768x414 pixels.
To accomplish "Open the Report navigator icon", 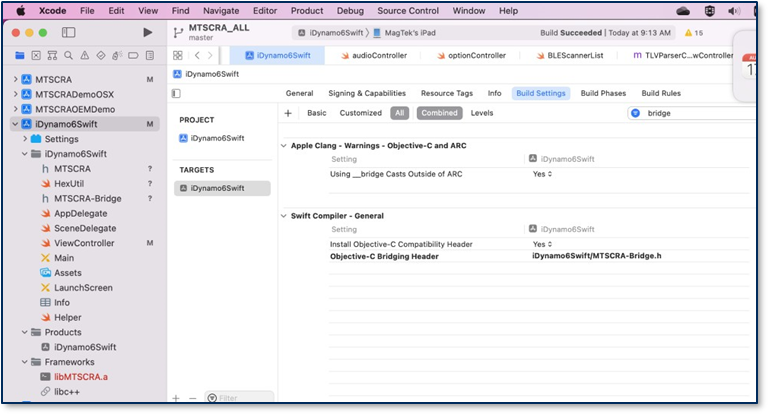I will pos(150,55).
